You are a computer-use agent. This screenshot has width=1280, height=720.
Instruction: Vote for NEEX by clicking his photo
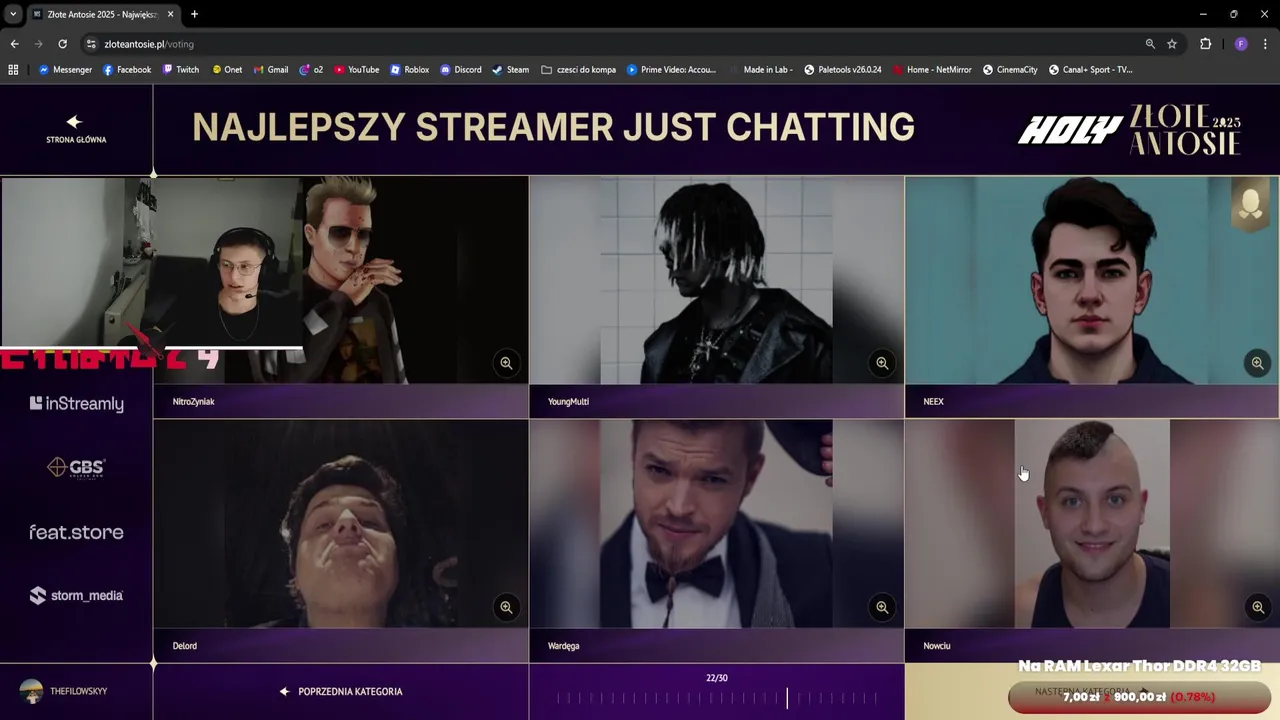(x=1091, y=280)
